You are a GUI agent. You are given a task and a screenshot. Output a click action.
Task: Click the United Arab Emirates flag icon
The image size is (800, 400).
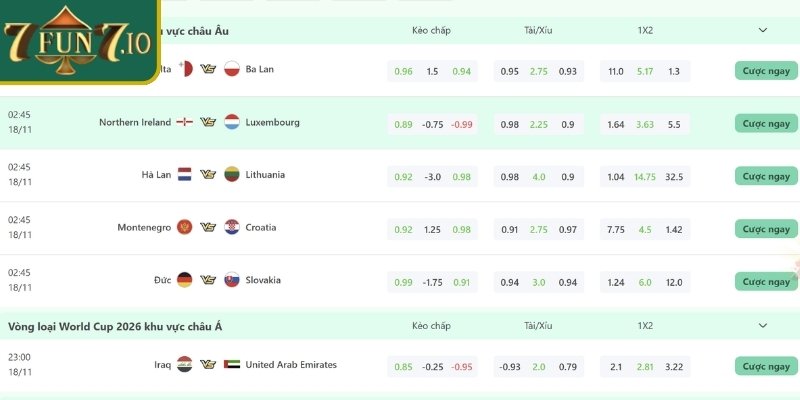tap(232, 365)
